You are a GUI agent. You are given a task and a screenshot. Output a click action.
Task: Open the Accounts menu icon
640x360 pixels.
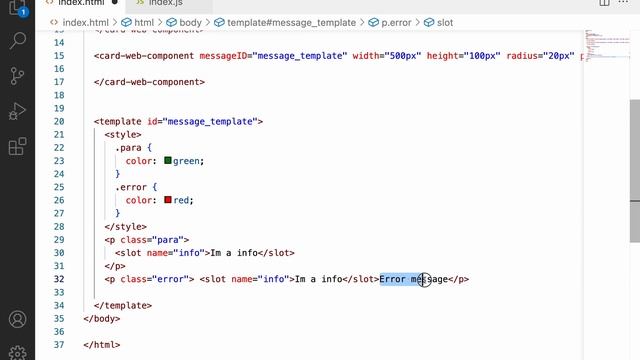click(18, 319)
